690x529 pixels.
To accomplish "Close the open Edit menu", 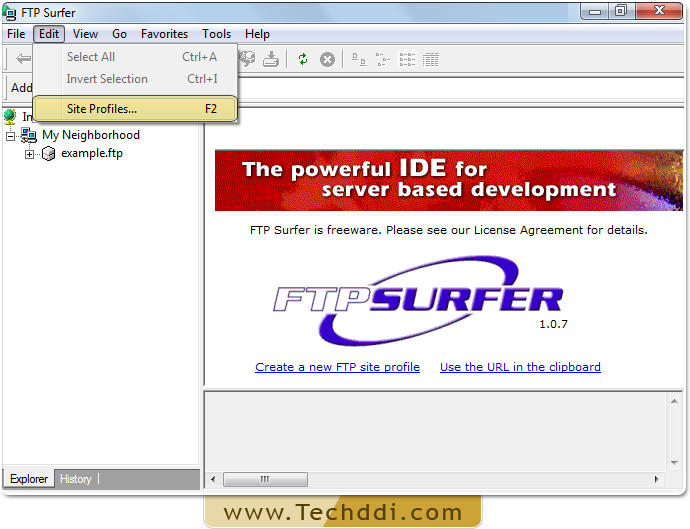I will [49, 34].
